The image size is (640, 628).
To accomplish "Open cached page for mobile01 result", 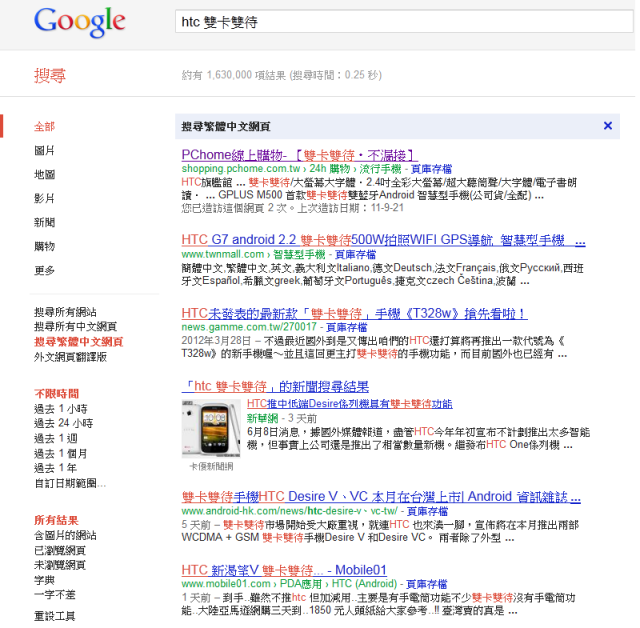I will click(x=427, y=584).
